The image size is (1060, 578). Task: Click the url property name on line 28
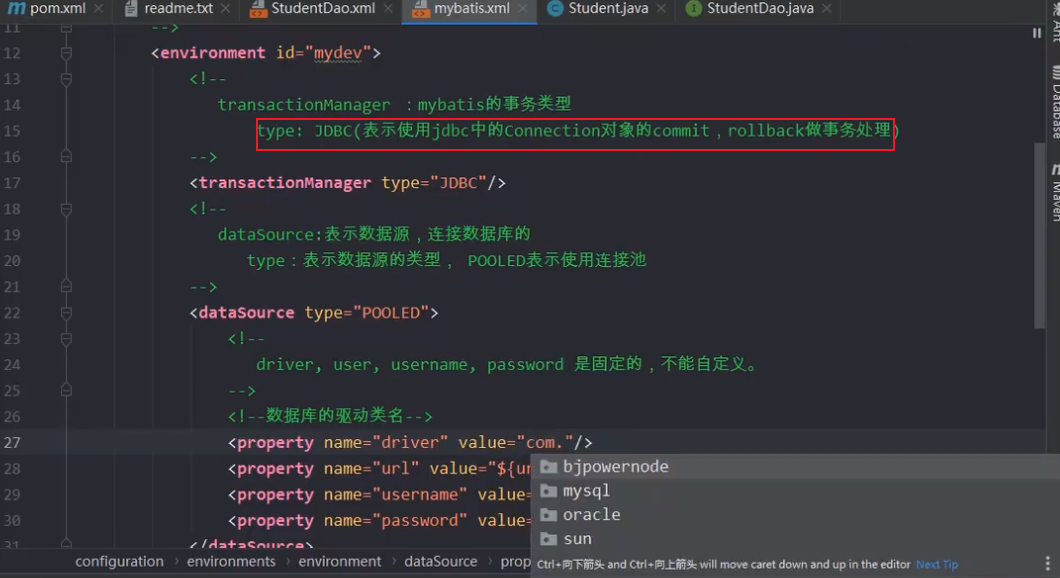(395, 468)
